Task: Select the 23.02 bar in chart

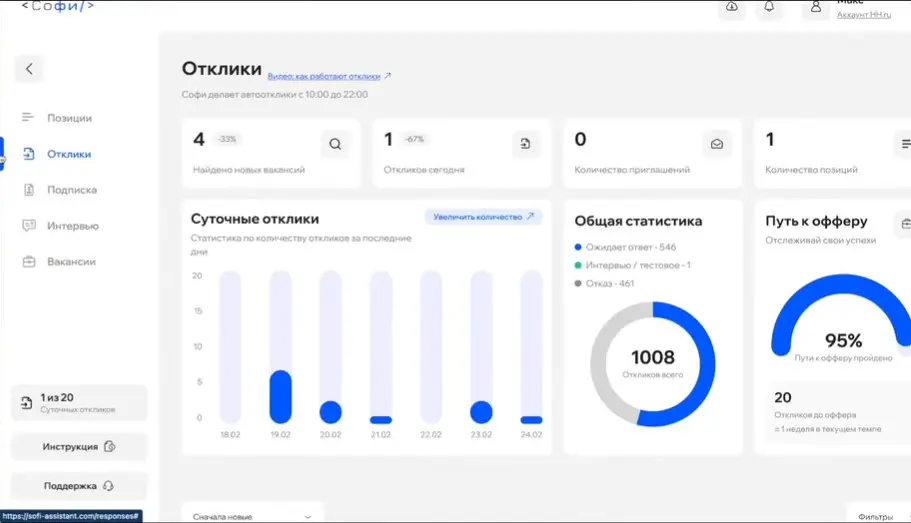Action: tap(481, 412)
